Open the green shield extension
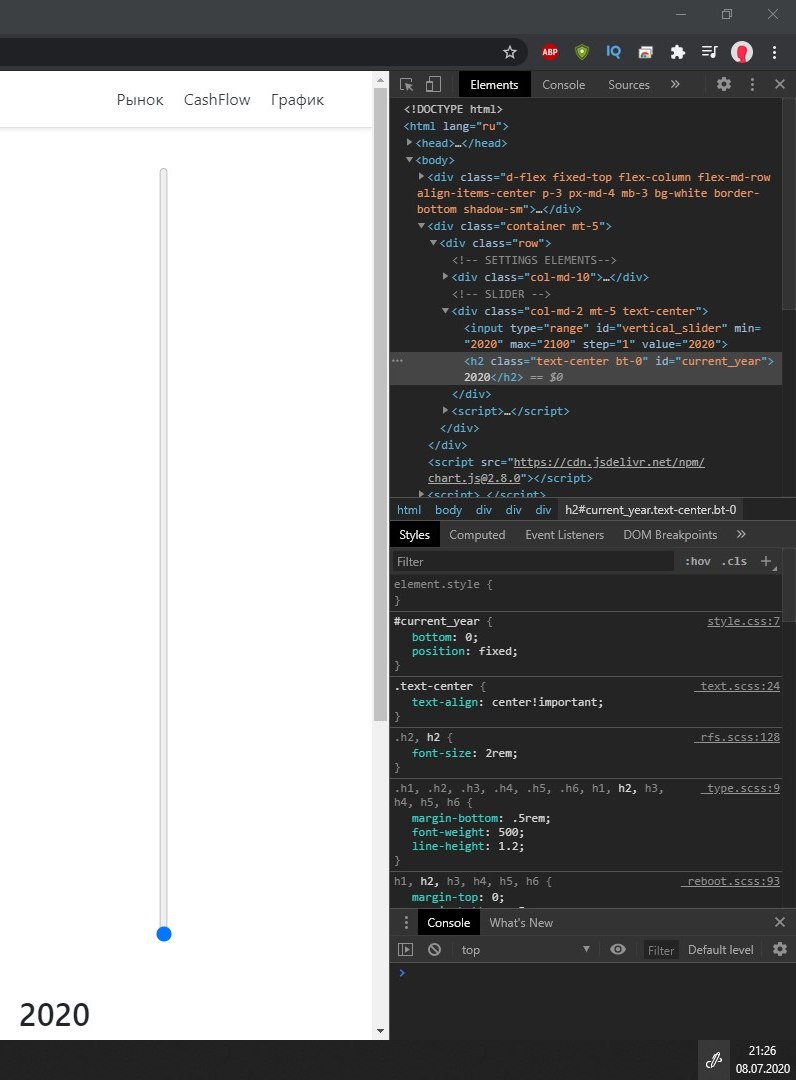796x1080 pixels. (582, 52)
